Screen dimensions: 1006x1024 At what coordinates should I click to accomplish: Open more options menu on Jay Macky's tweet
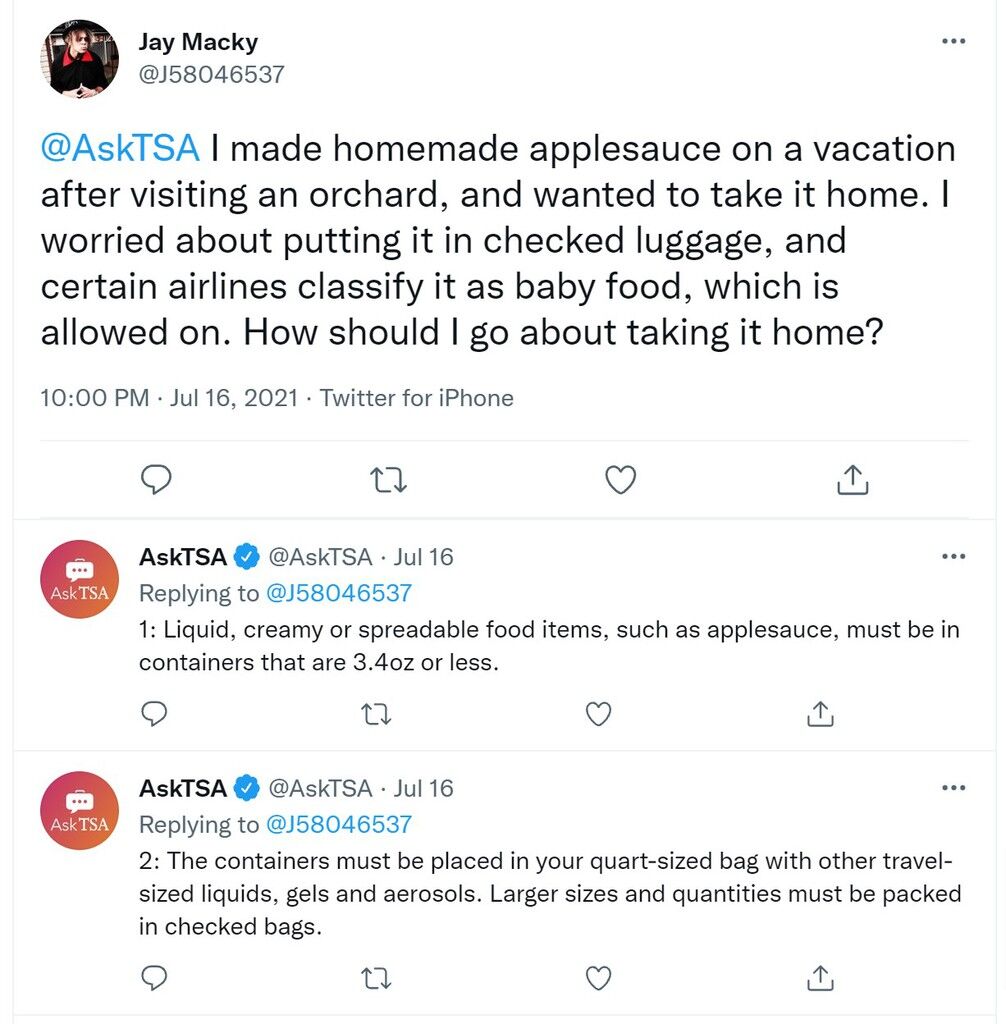[x=954, y=41]
